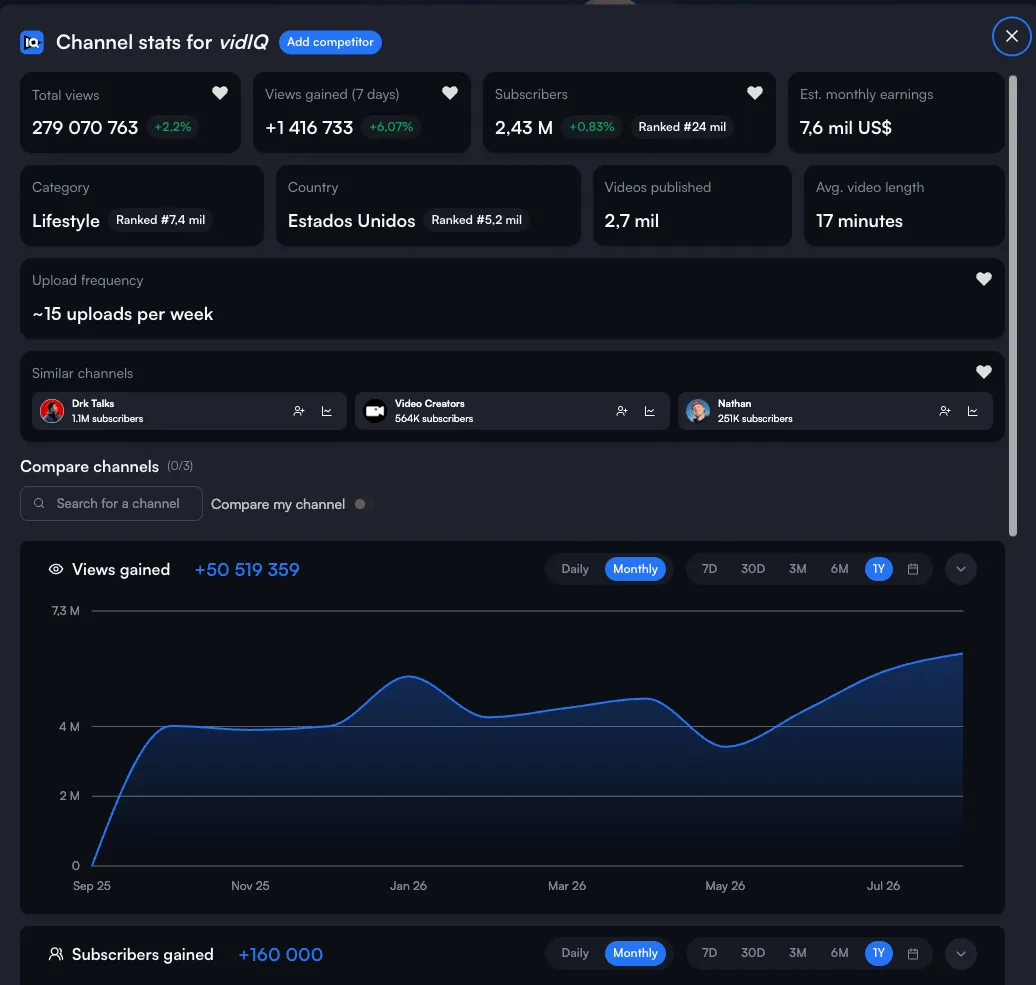Click the vidIQ logo icon

pyautogui.click(x=32, y=42)
